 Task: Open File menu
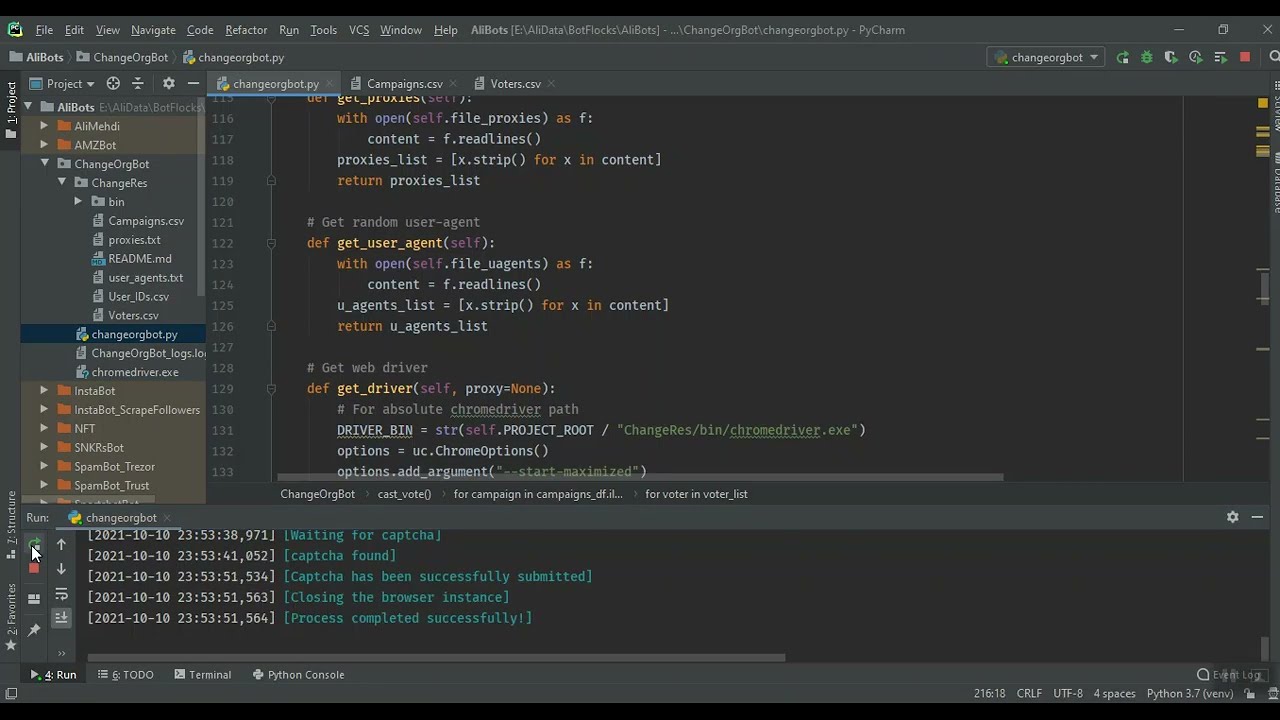44,30
